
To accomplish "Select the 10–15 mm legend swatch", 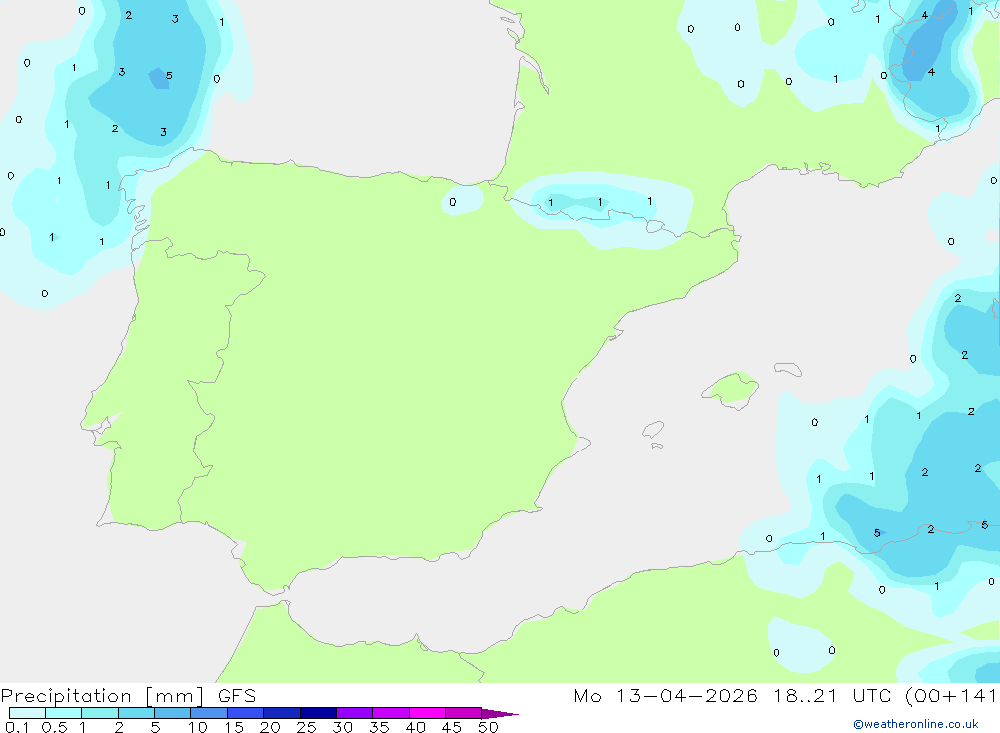I will tap(209, 713).
